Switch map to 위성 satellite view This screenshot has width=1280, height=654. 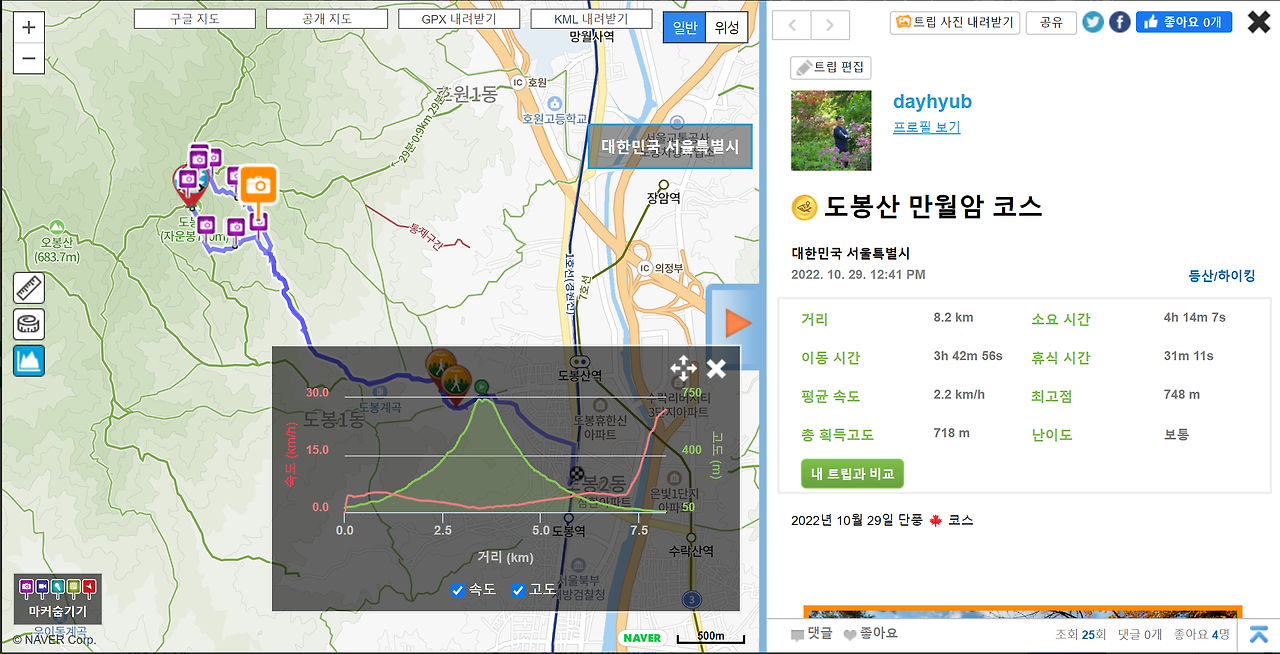click(x=727, y=28)
